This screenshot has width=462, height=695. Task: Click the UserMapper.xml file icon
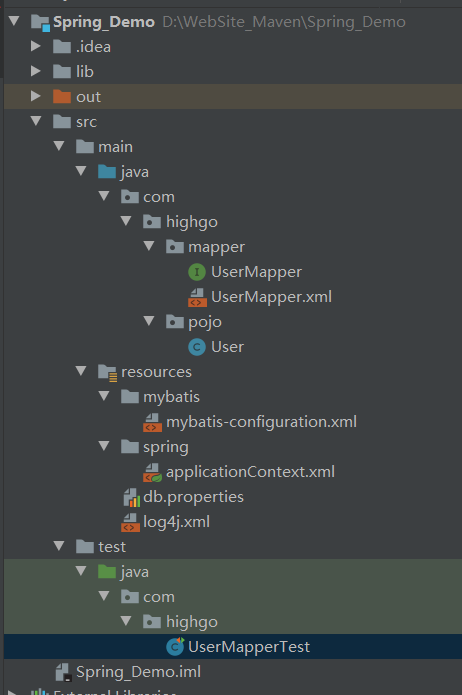[x=197, y=297]
